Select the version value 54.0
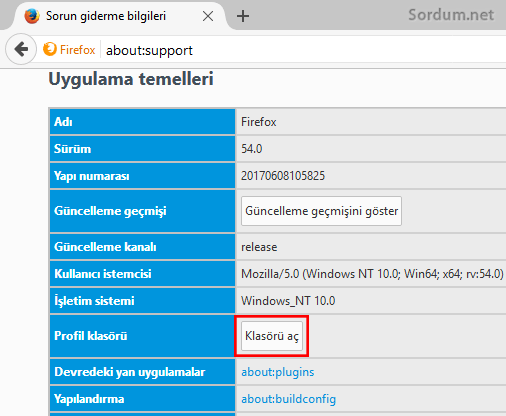Image resolution: width=506 pixels, height=416 pixels. click(x=252, y=149)
